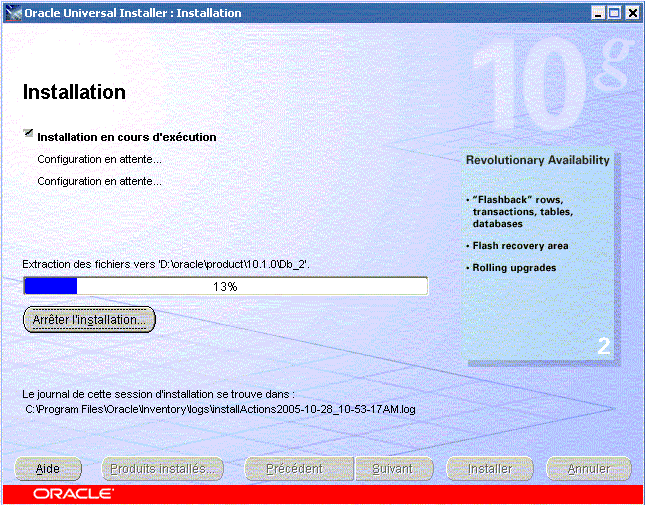Close the installer window
645x505 pixels.
click(632, 13)
